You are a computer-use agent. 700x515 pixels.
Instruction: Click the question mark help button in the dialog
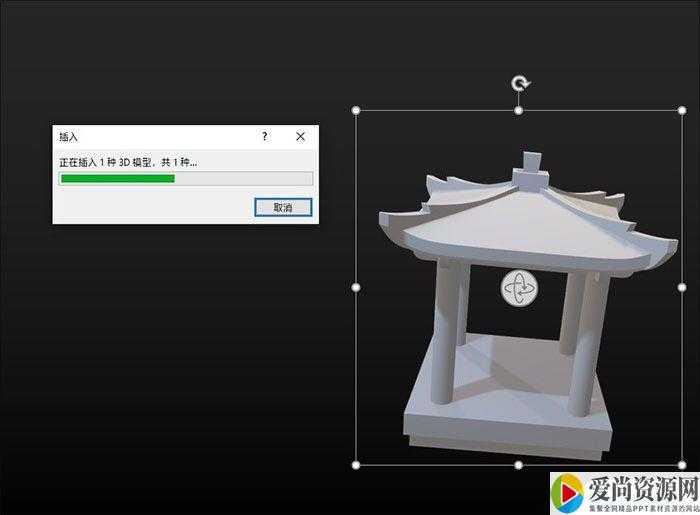tap(265, 136)
